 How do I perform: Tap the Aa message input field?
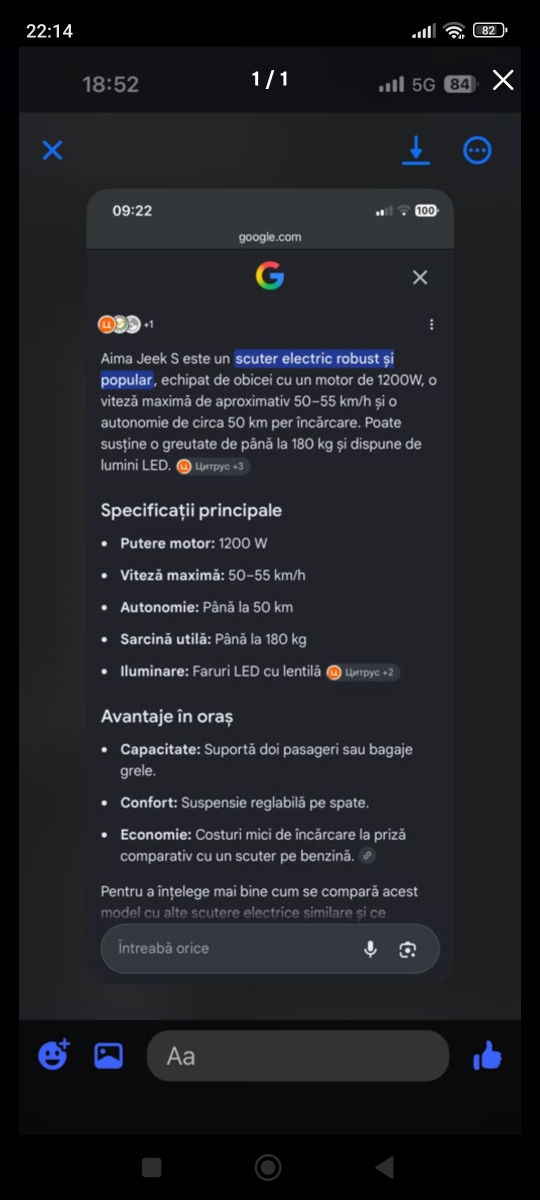tap(298, 1056)
